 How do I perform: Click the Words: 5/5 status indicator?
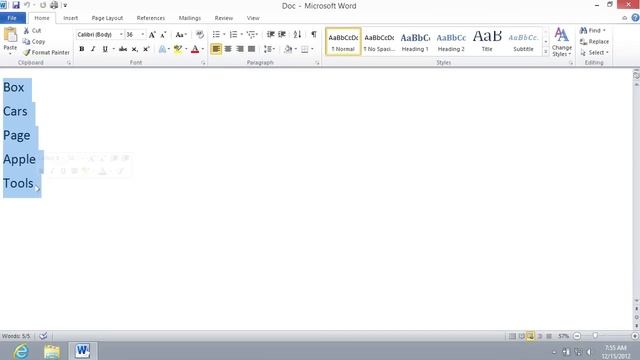16,336
